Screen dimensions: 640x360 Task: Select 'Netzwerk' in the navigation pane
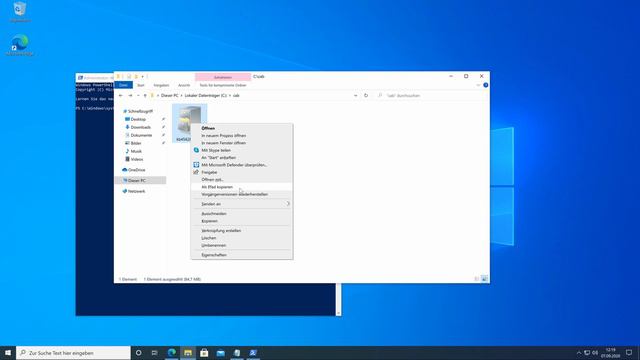point(136,191)
